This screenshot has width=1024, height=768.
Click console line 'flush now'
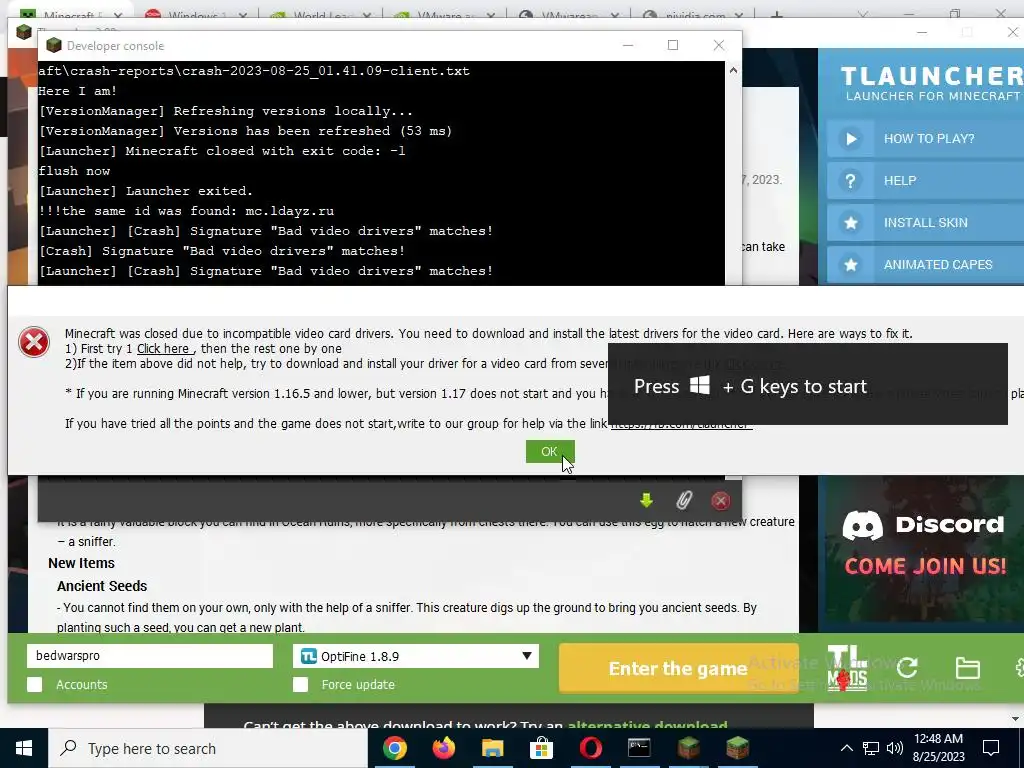point(74,171)
